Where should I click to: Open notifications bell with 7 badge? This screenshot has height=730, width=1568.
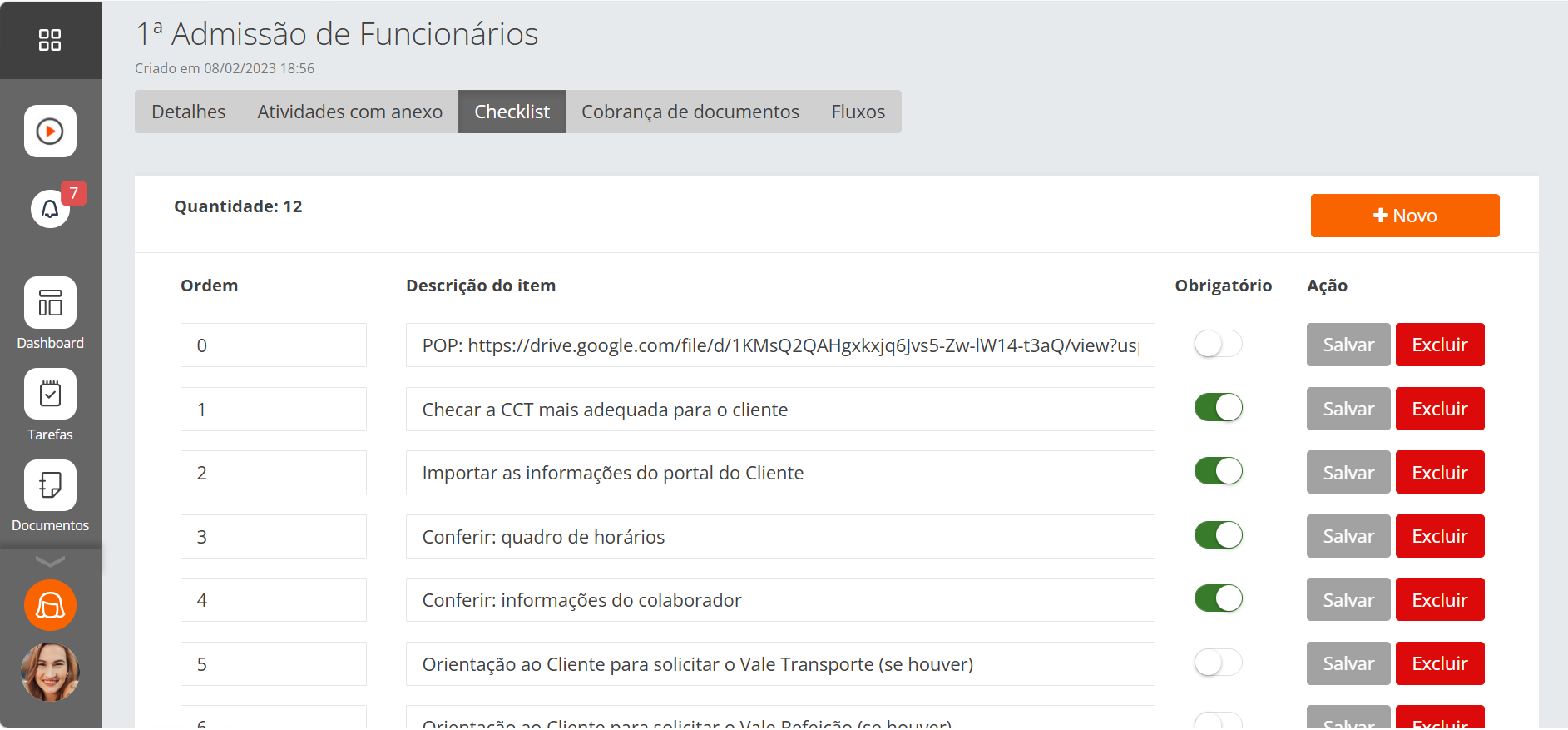[x=50, y=208]
